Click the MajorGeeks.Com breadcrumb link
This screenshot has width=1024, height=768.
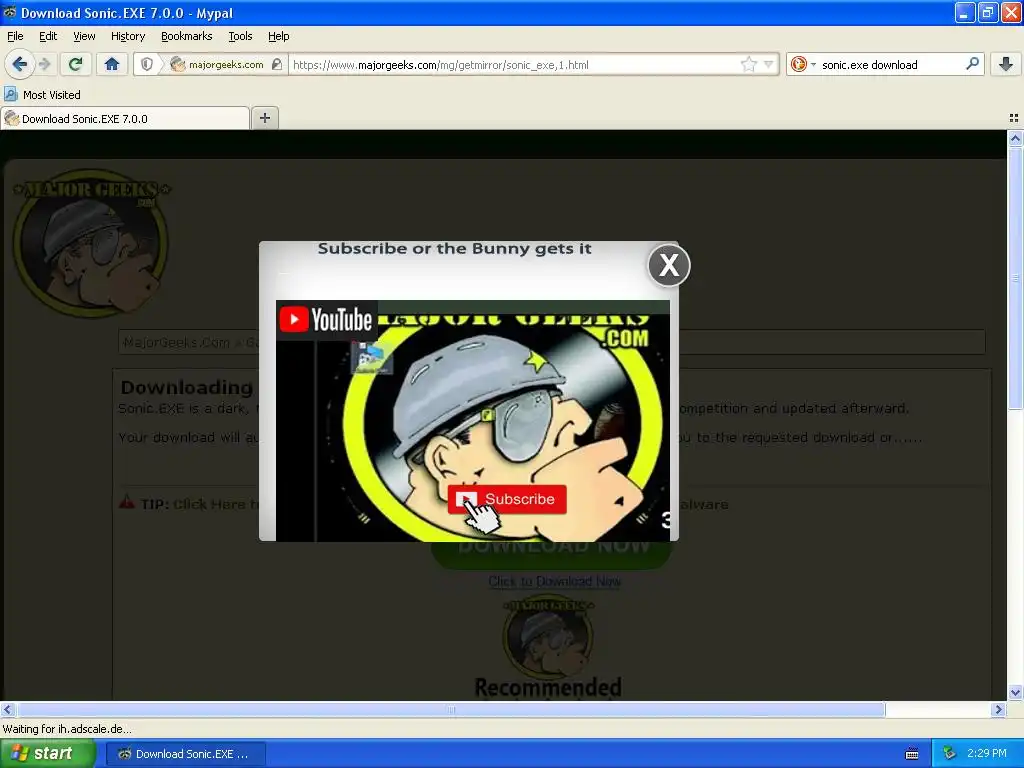tap(176, 342)
